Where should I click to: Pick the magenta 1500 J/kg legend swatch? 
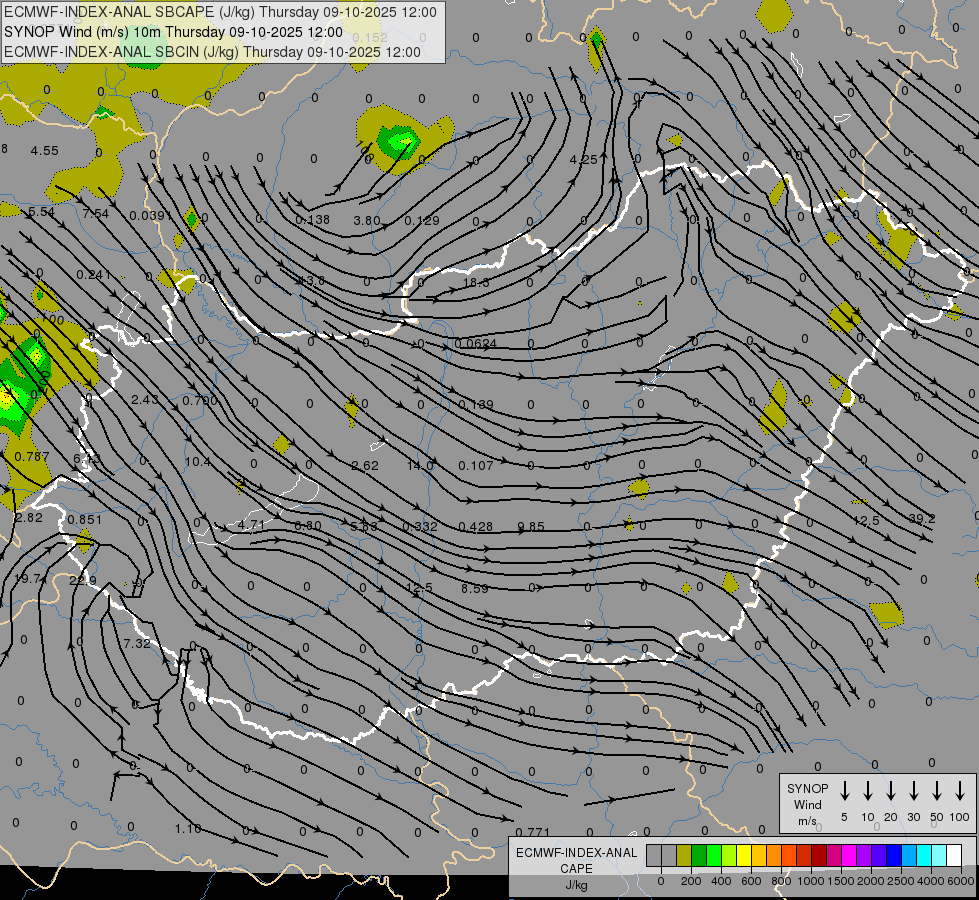point(849,855)
